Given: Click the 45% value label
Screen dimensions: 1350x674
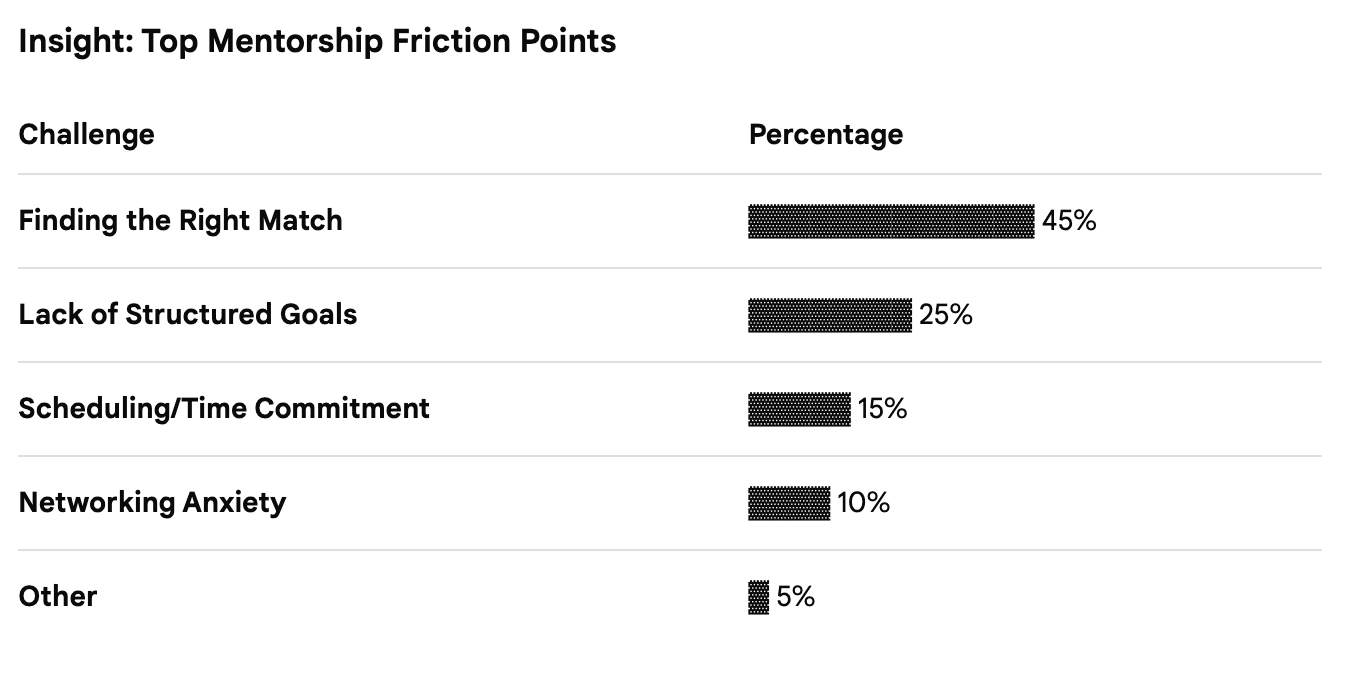Looking at the screenshot, I should click(1069, 221).
